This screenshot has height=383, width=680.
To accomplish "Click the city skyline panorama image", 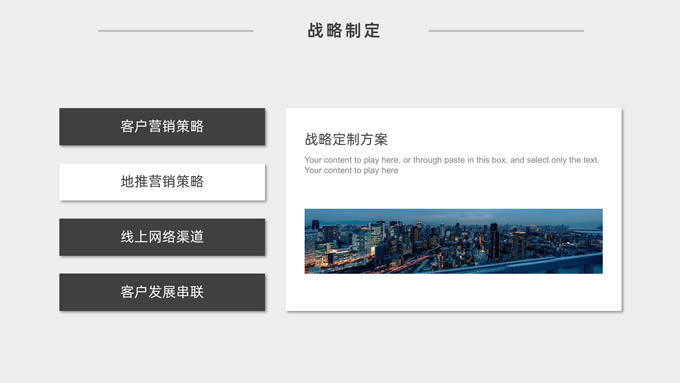I will (x=453, y=241).
